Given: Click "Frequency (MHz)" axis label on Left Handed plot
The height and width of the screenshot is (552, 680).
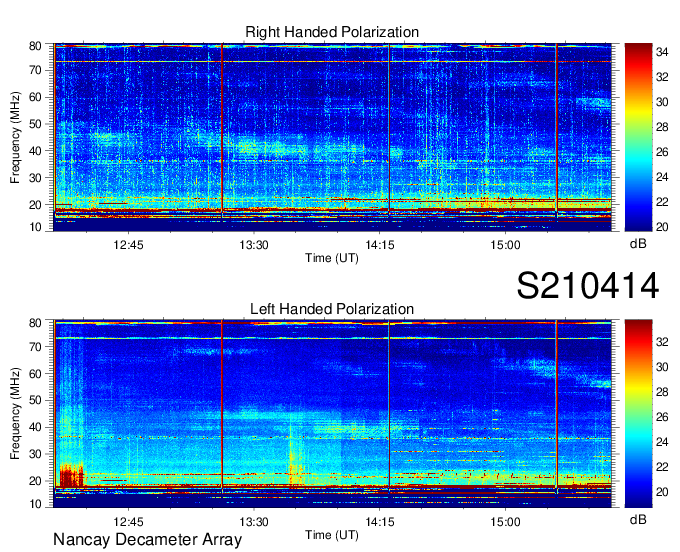Looking at the screenshot, I should 15,414.
